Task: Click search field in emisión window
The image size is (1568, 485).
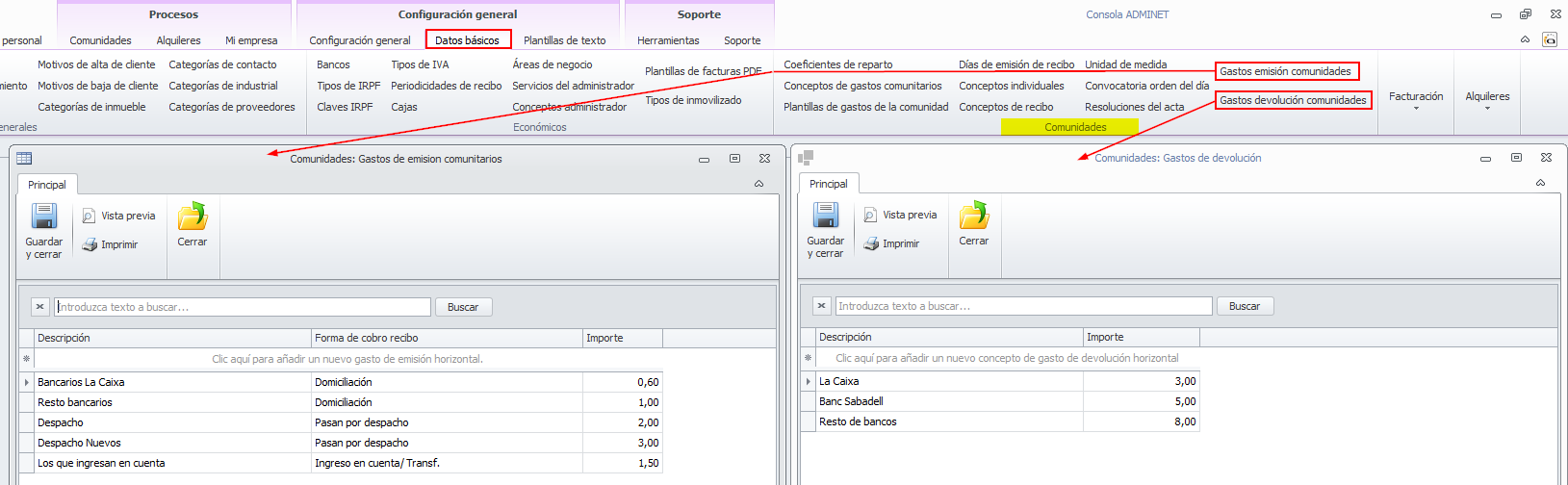Action: 242,307
